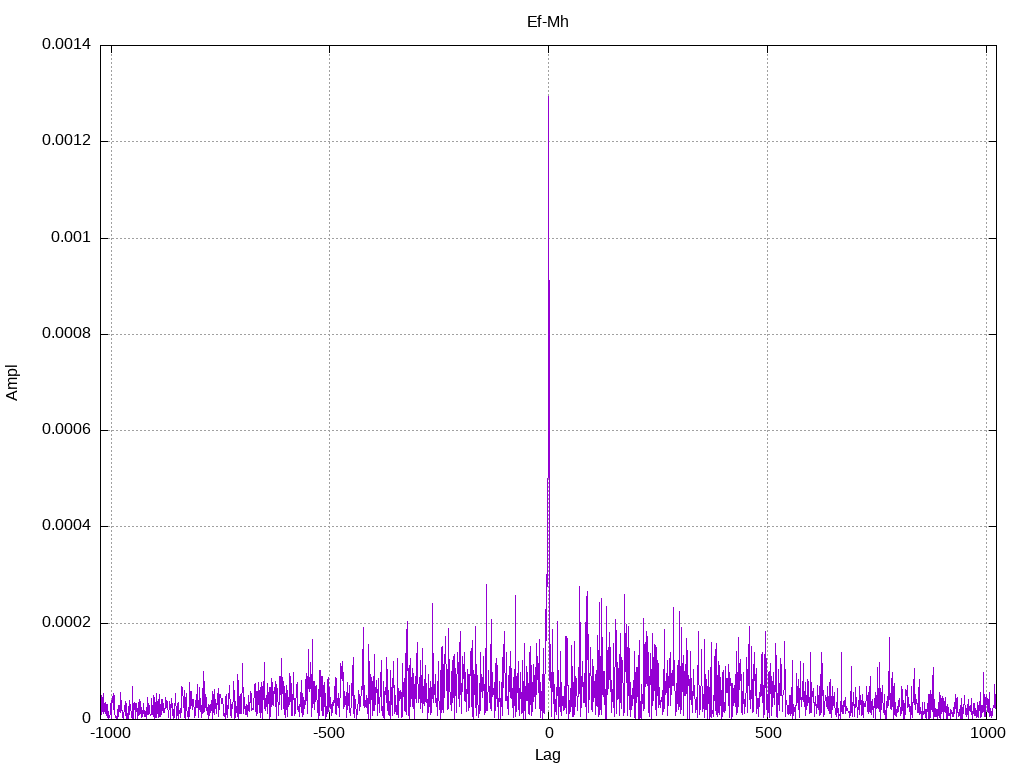Viewport: 1024px width, 768px height.
Task: Click the x-axis label Lag
Action: pyautogui.click(x=547, y=755)
